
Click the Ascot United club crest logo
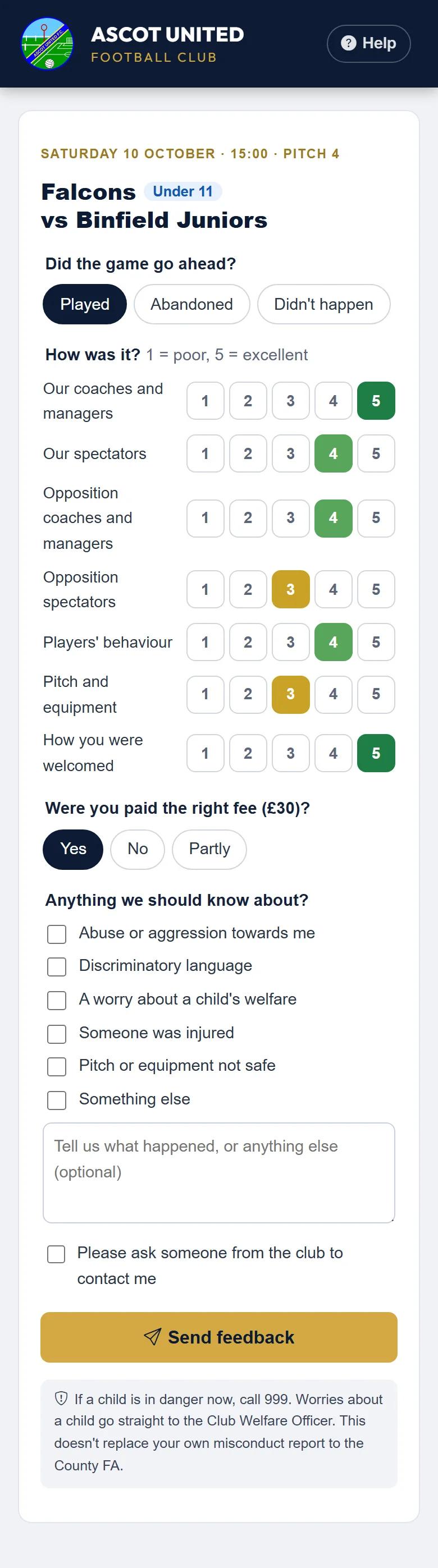(x=48, y=43)
